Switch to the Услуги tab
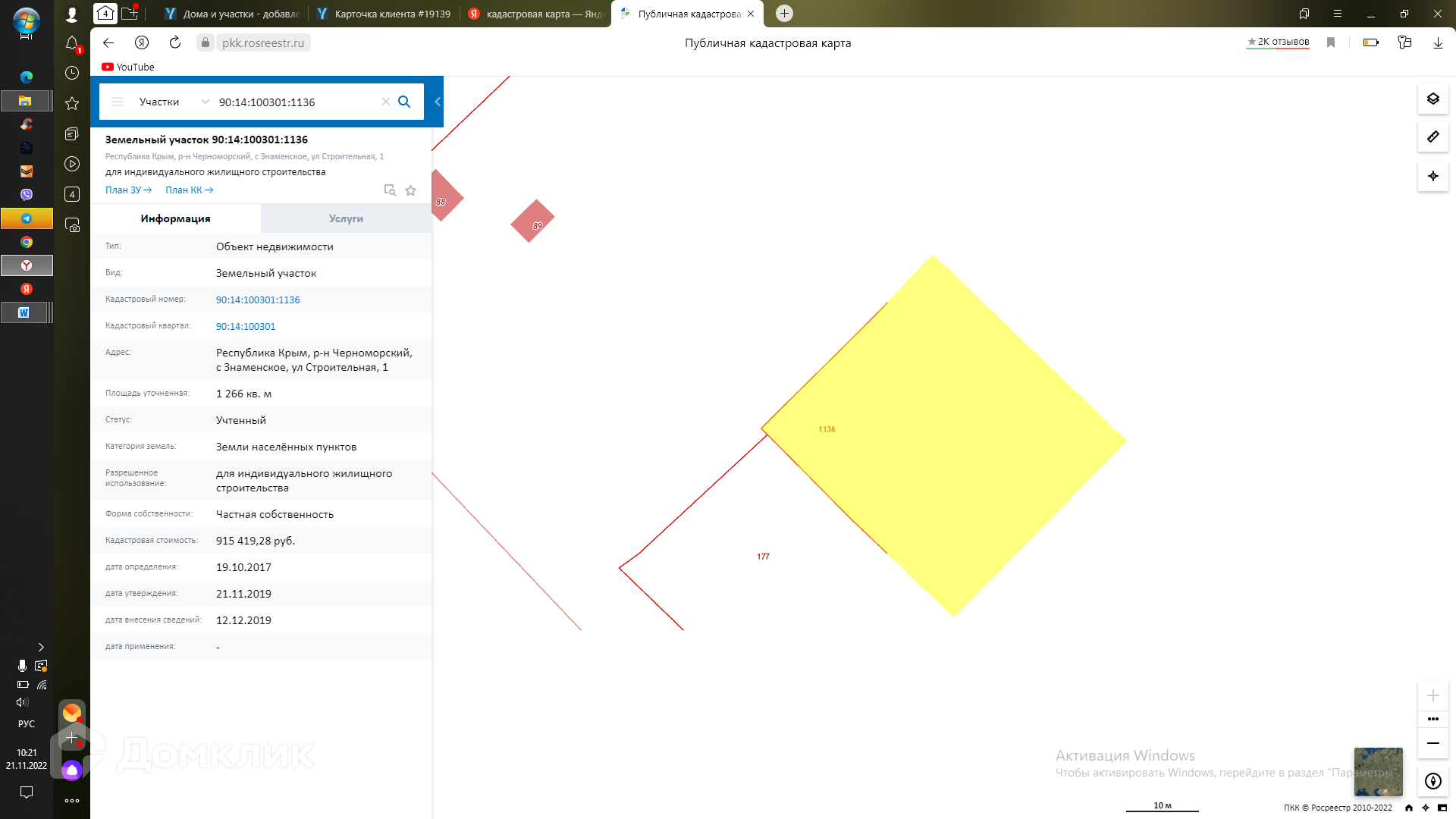 pyautogui.click(x=346, y=218)
